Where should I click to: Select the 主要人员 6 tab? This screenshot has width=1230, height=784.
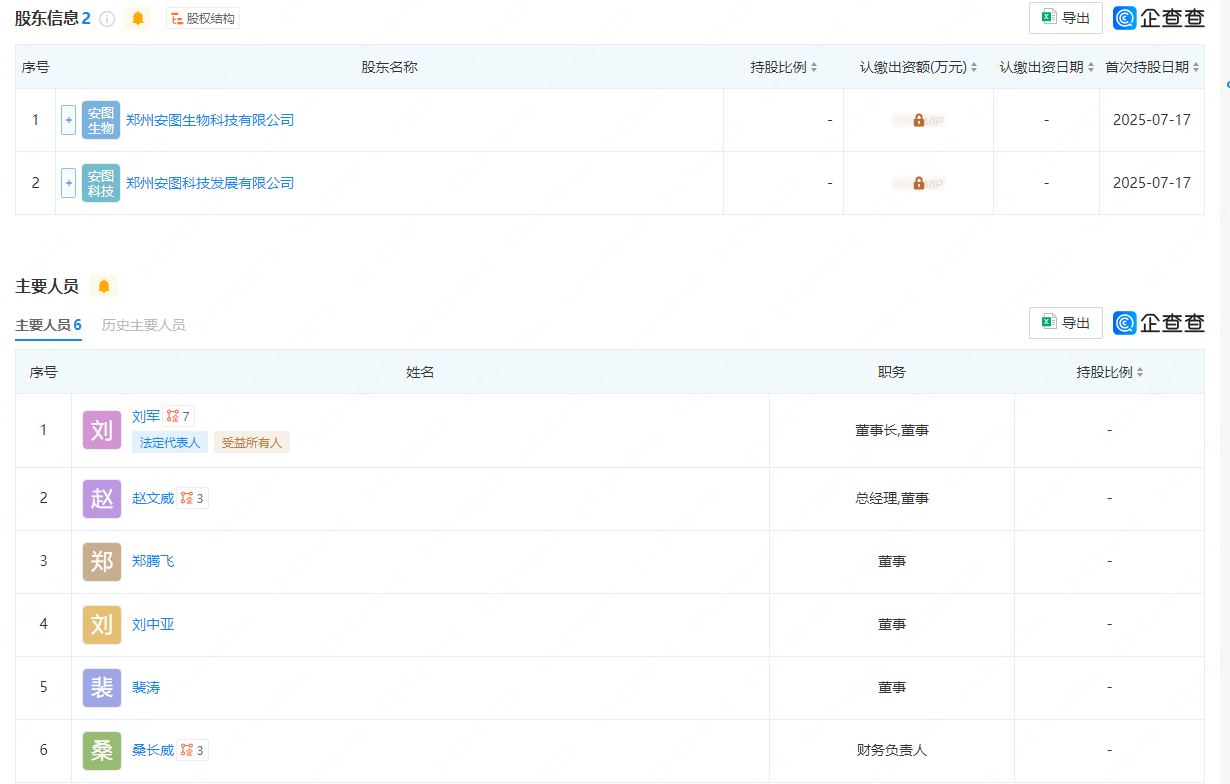click(48, 325)
